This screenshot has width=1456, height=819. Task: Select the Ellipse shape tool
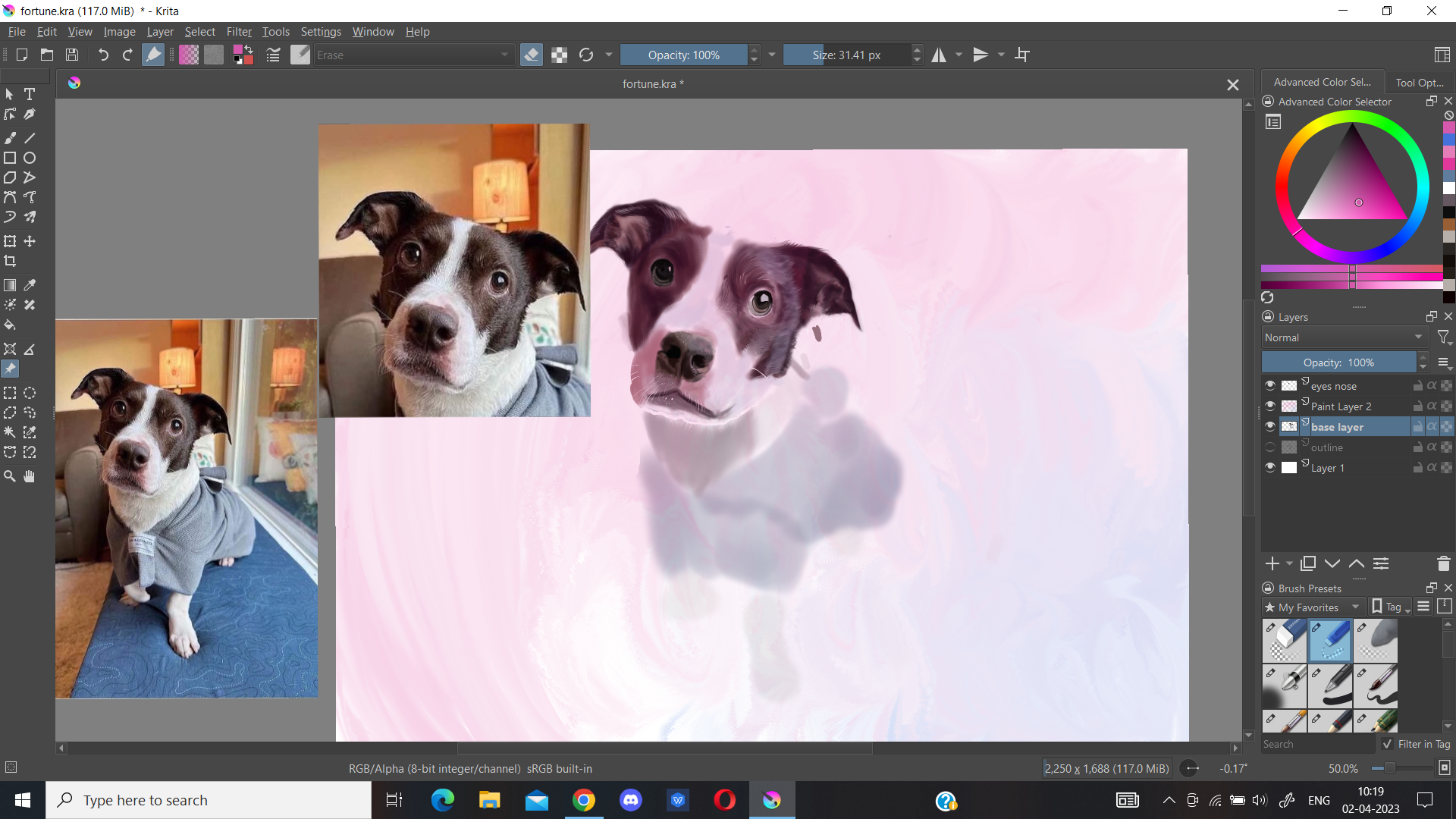pos(30,158)
